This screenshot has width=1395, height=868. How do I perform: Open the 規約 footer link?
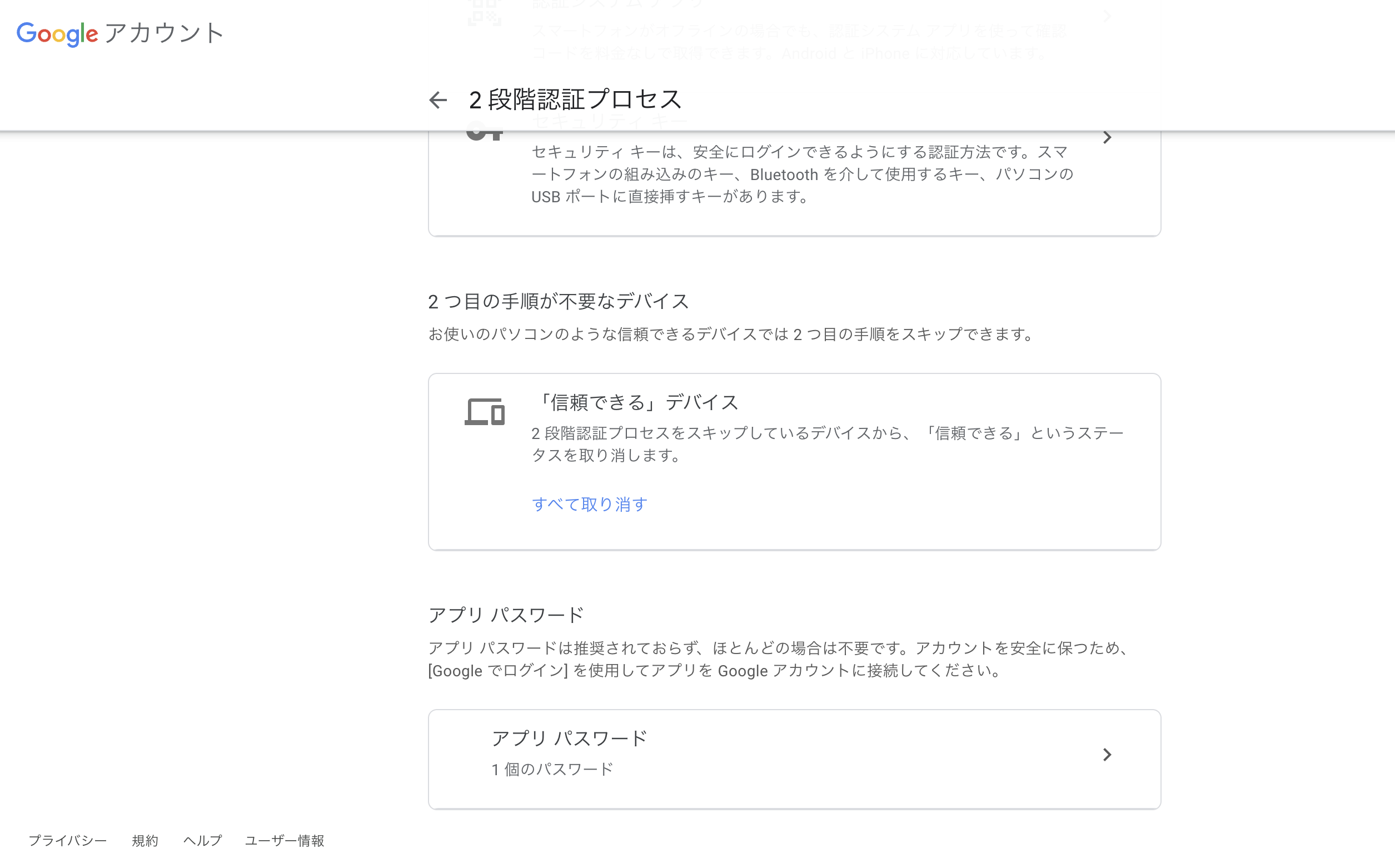(145, 840)
